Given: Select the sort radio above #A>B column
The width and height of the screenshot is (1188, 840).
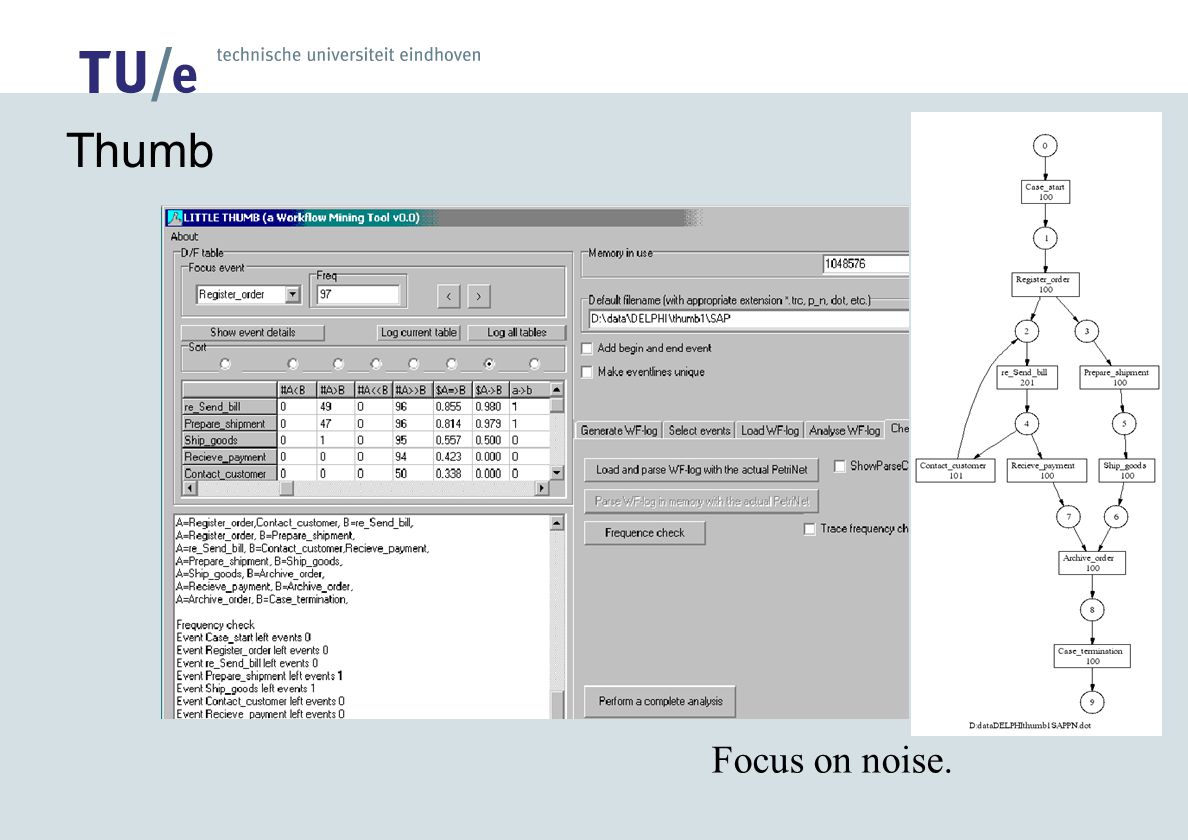Looking at the screenshot, I should pos(338,364).
